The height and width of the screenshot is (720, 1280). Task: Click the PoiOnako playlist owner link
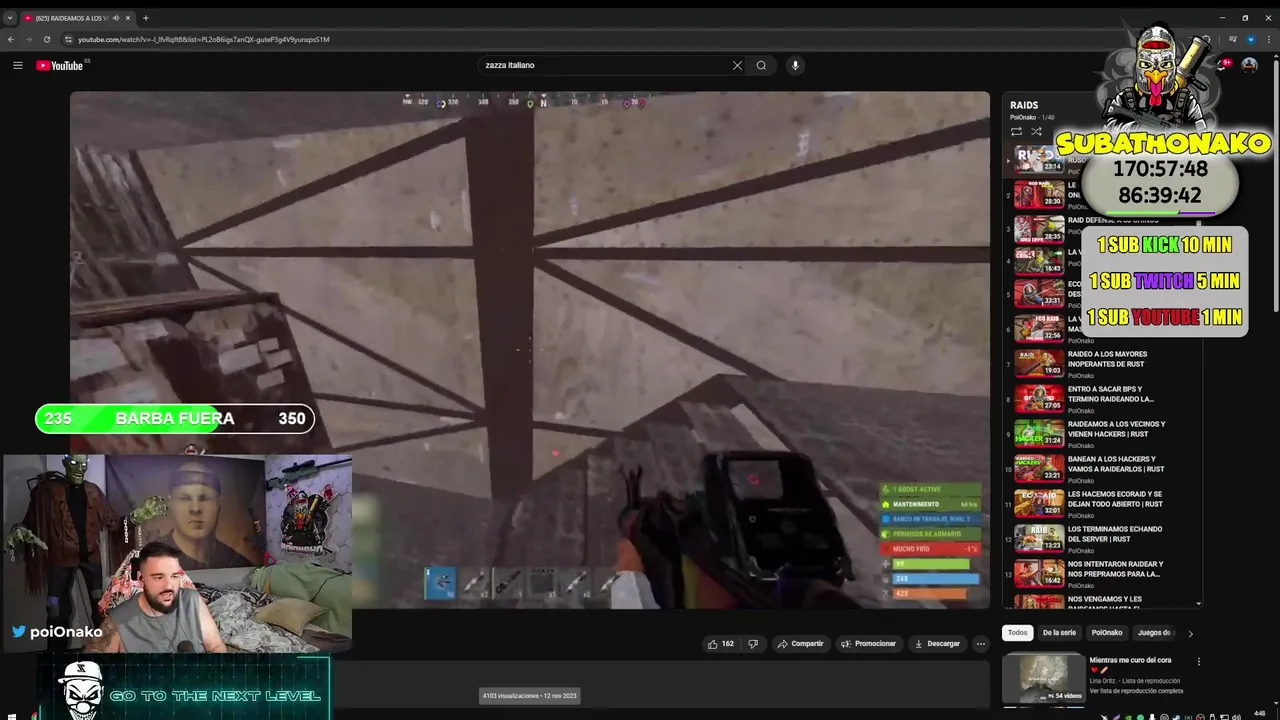coord(1021,117)
